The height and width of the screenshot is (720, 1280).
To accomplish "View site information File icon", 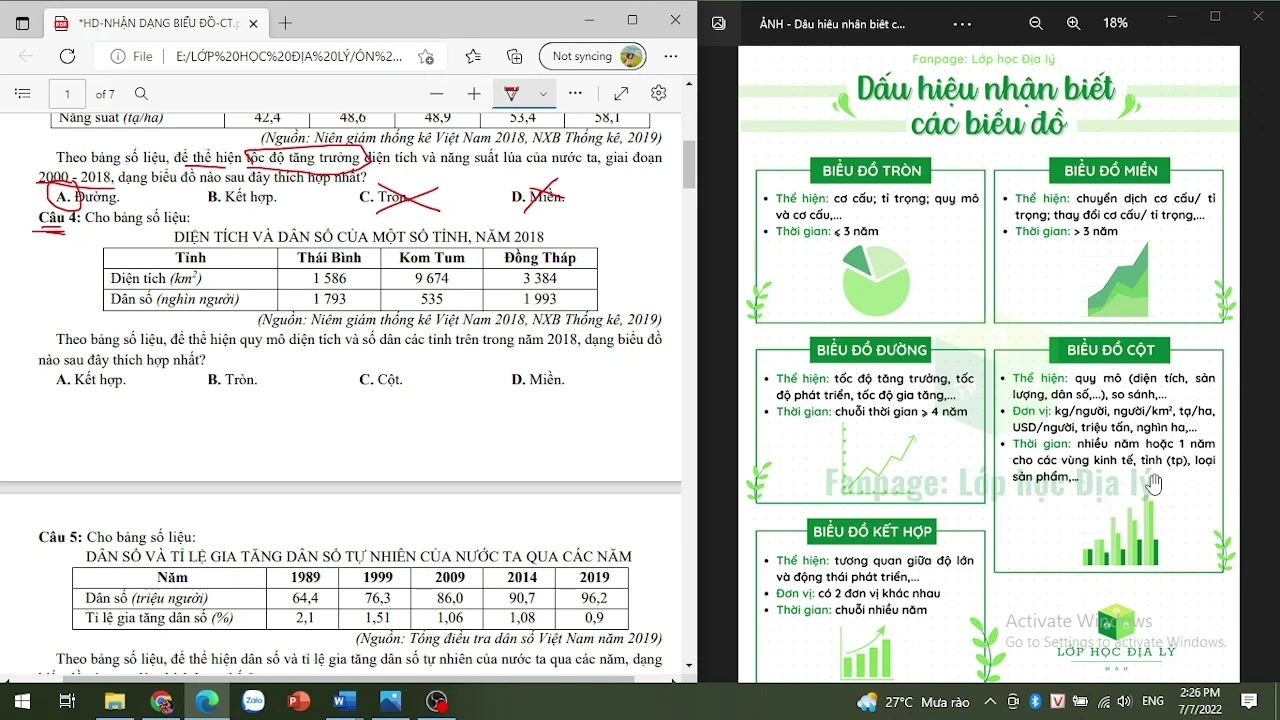I will click(x=132, y=57).
